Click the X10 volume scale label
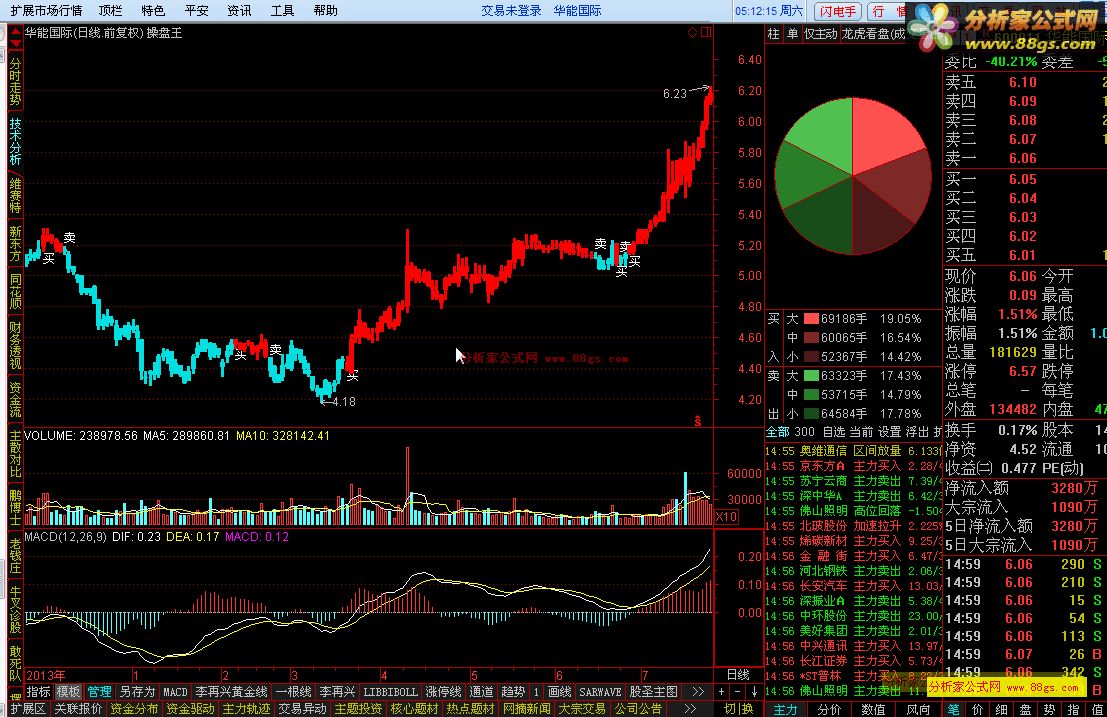 click(x=726, y=517)
